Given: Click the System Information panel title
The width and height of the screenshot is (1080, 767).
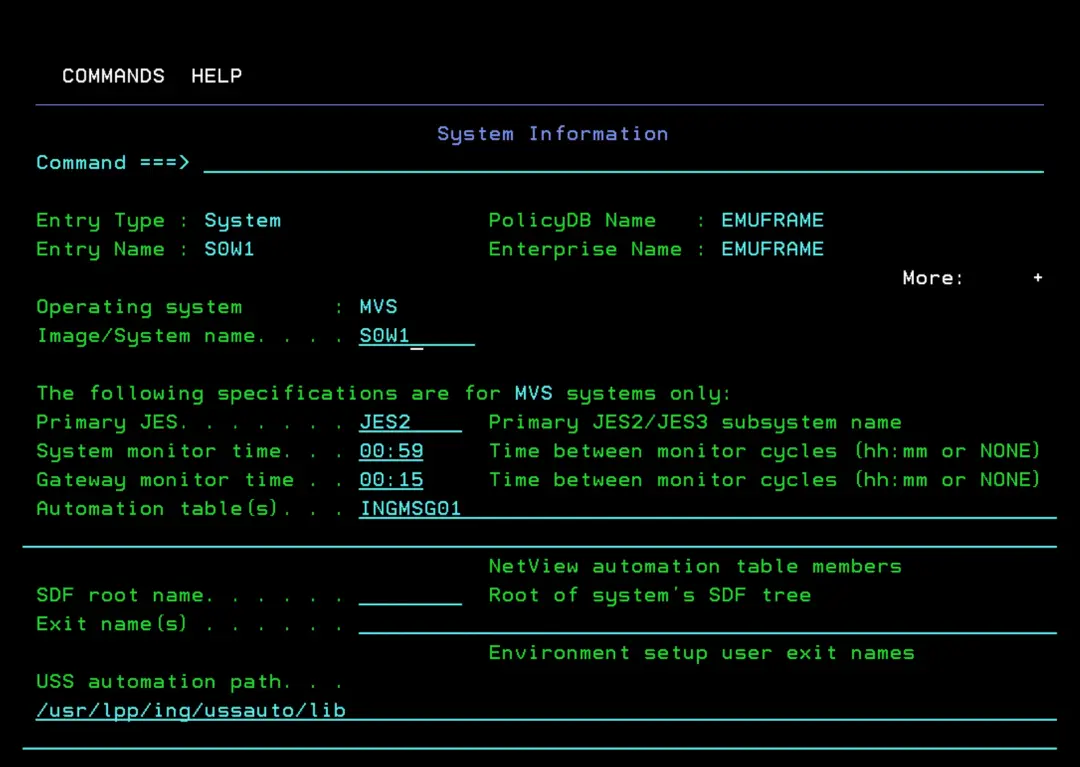Looking at the screenshot, I should (x=552, y=134).
